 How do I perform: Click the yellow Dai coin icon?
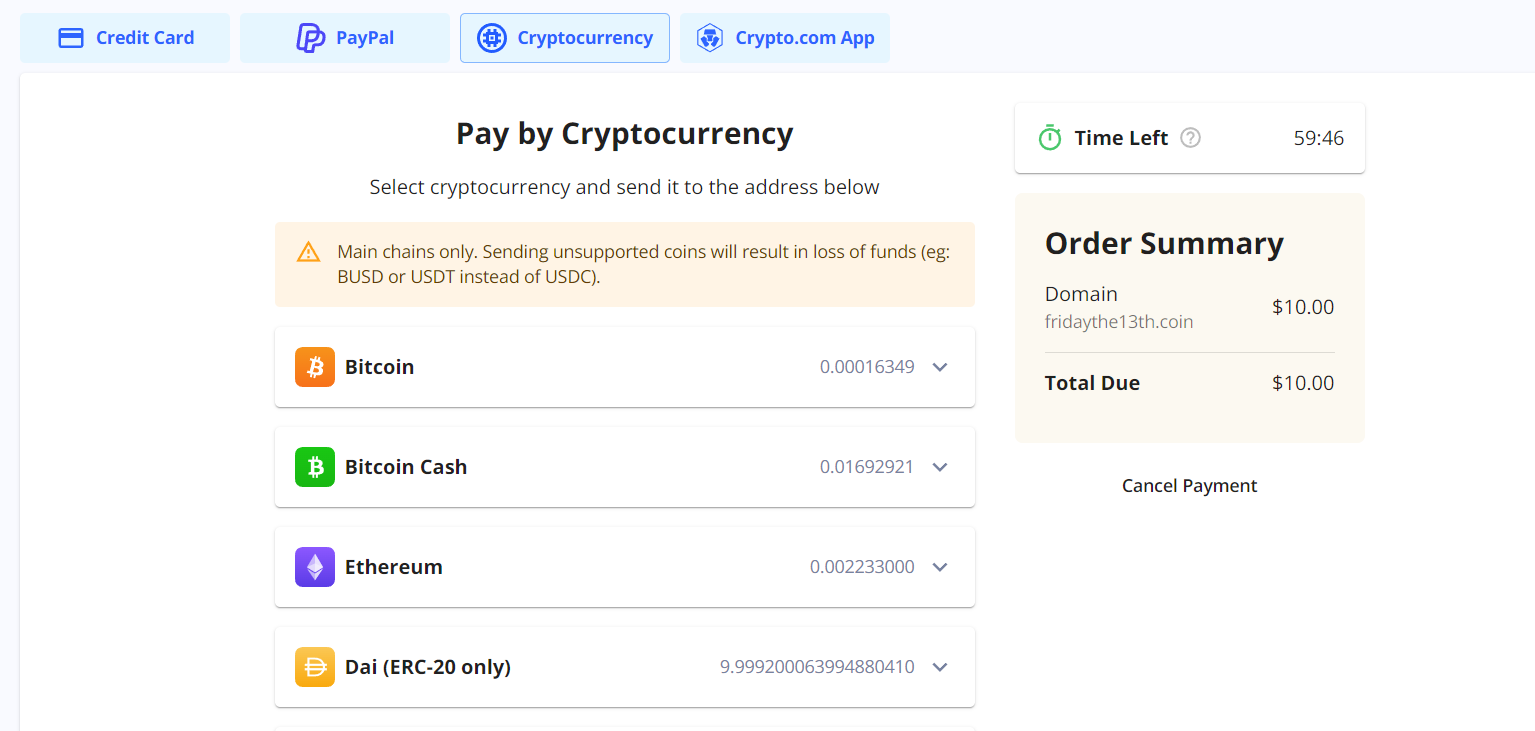point(315,667)
